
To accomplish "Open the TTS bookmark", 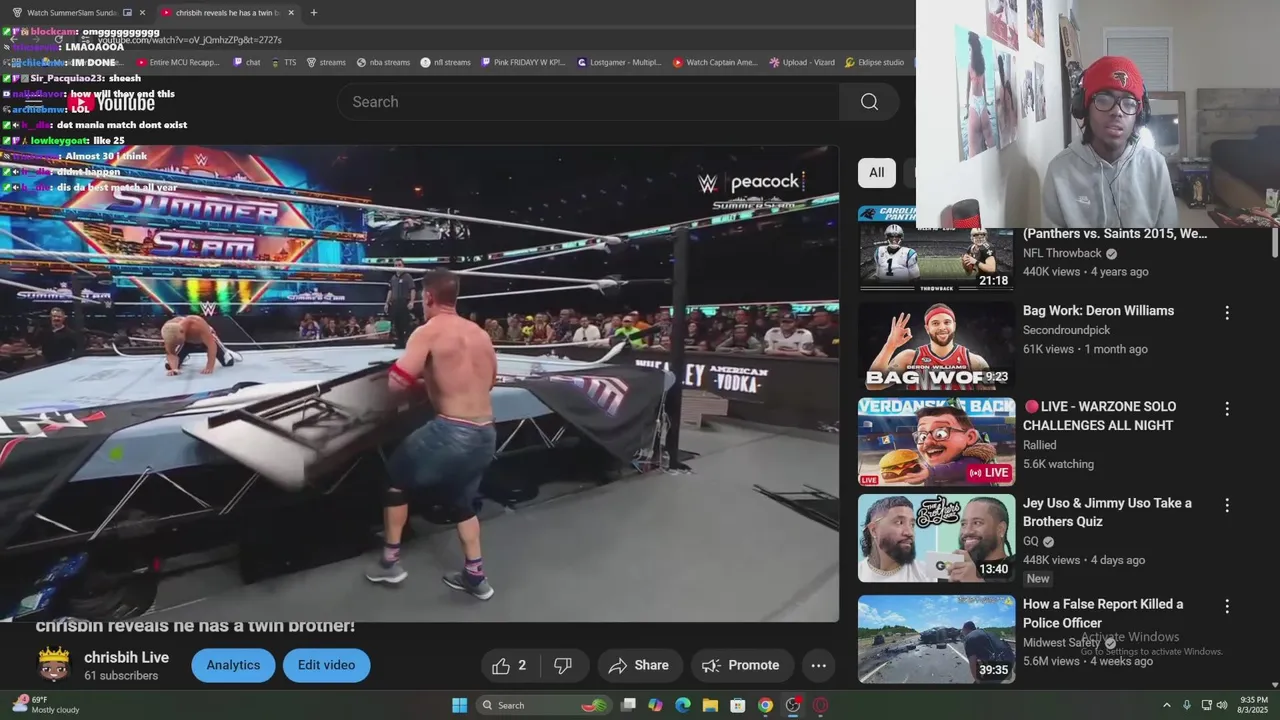I will tap(283, 62).
